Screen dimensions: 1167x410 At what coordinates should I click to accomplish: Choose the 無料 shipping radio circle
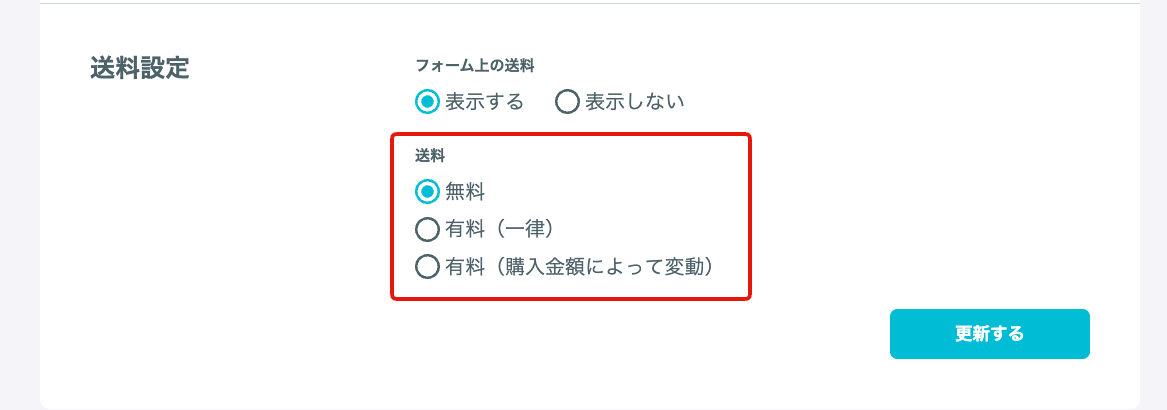pyautogui.click(x=426, y=192)
